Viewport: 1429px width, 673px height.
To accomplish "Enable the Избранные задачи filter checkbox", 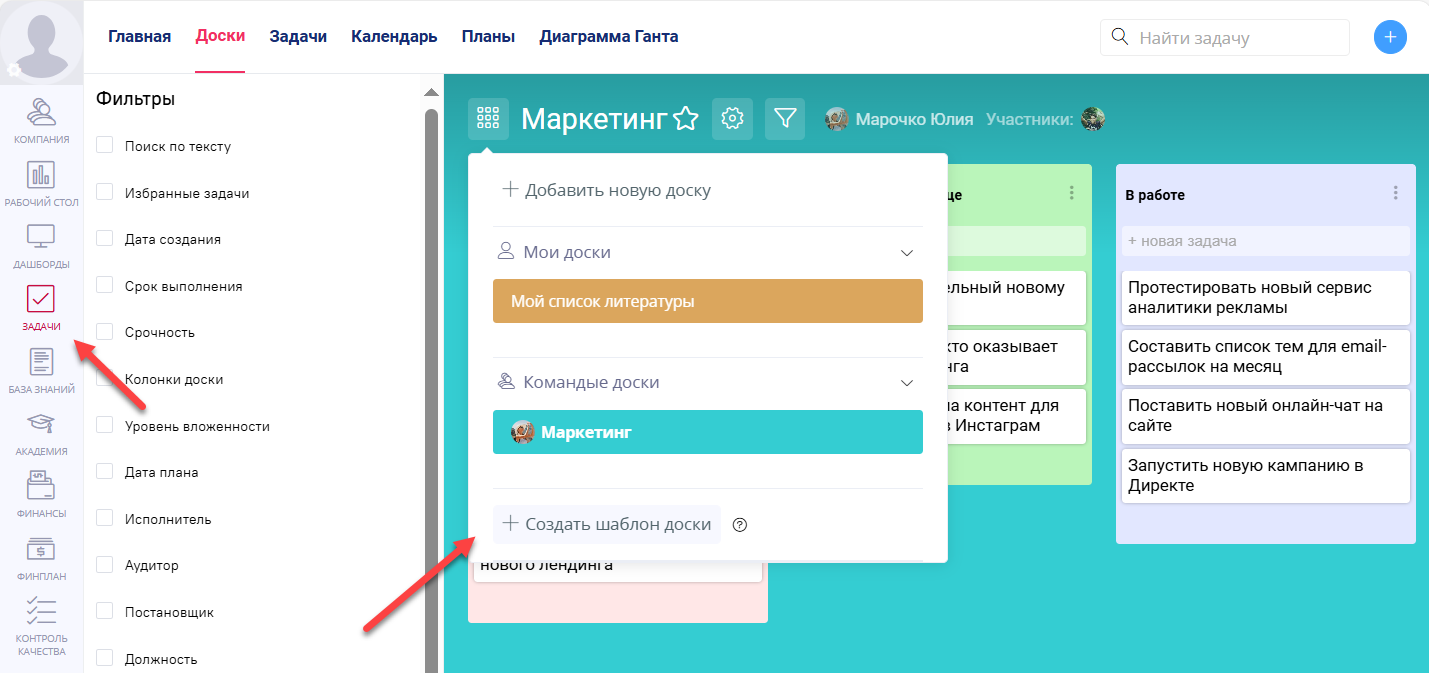I will click(x=105, y=192).
